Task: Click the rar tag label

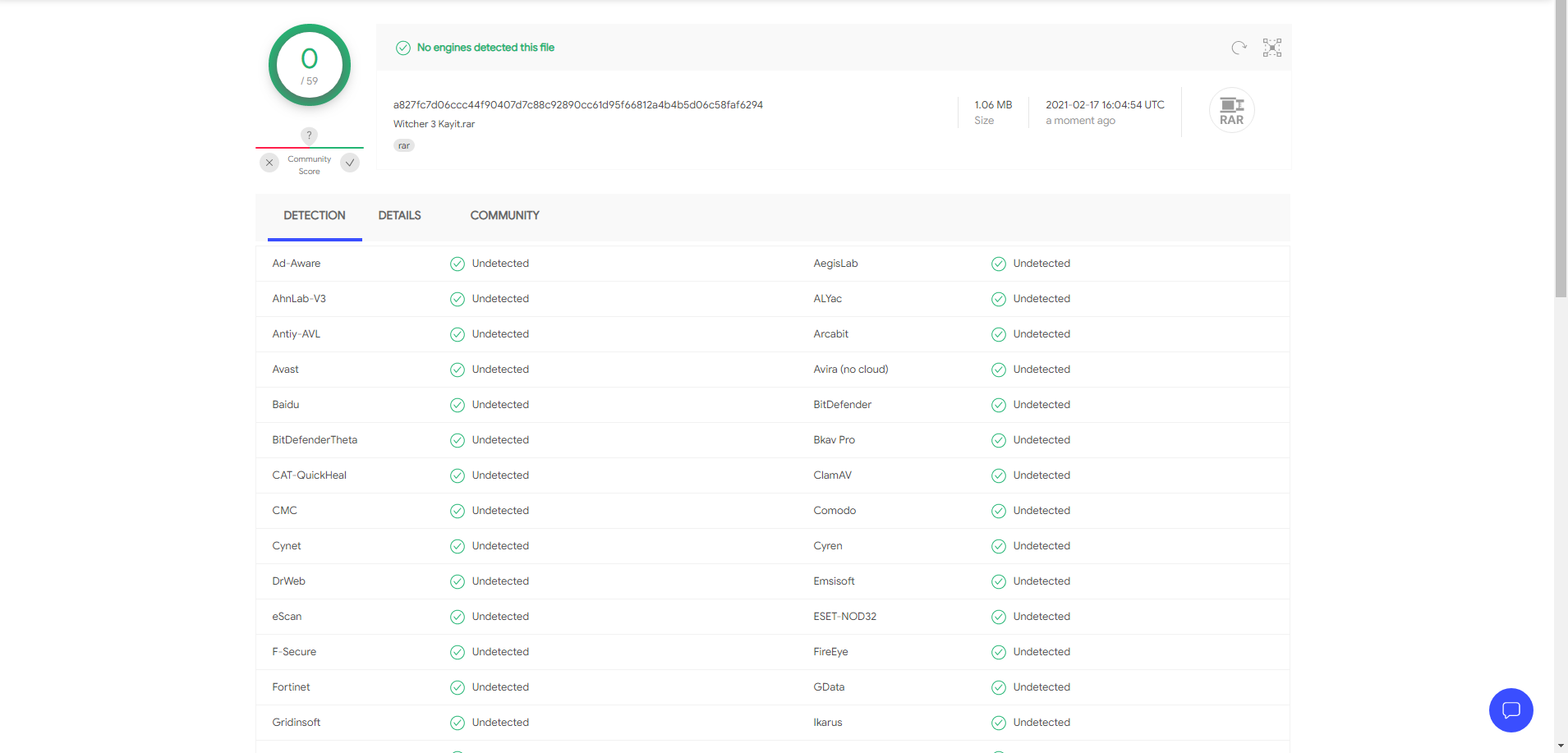Action: [404, 145]
